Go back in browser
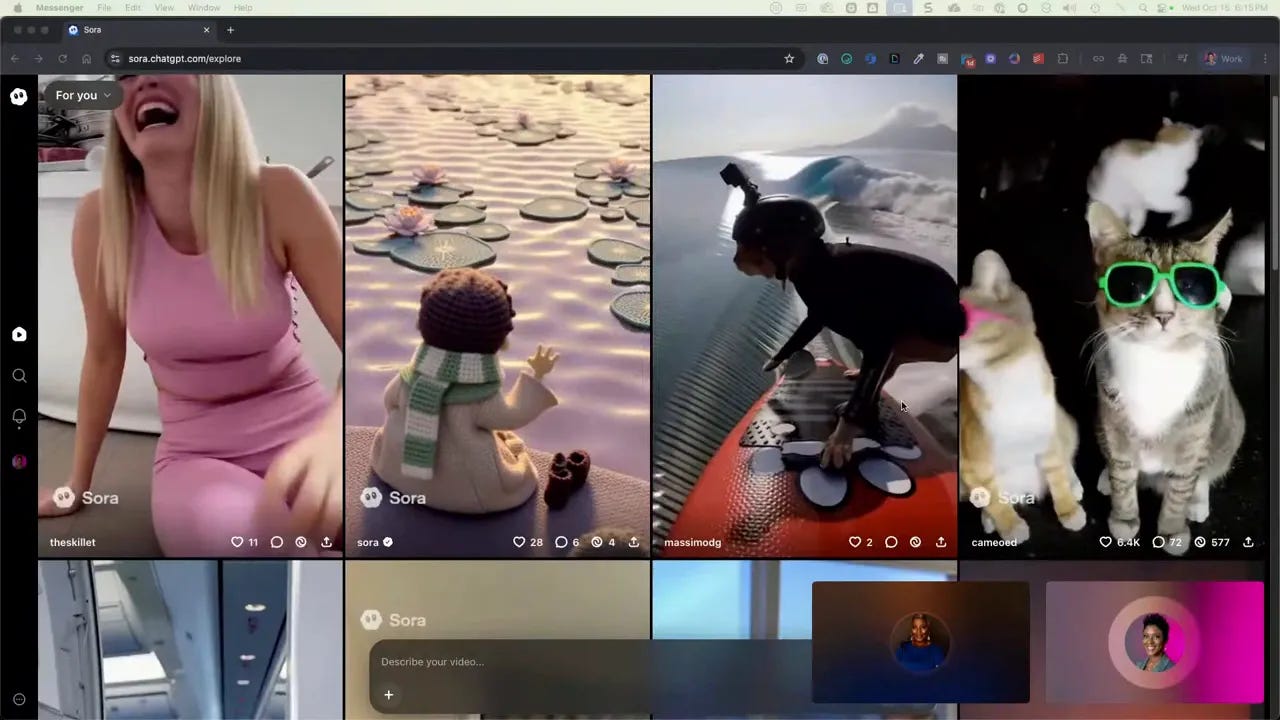The image size is (1280, 720). point(15,58)
